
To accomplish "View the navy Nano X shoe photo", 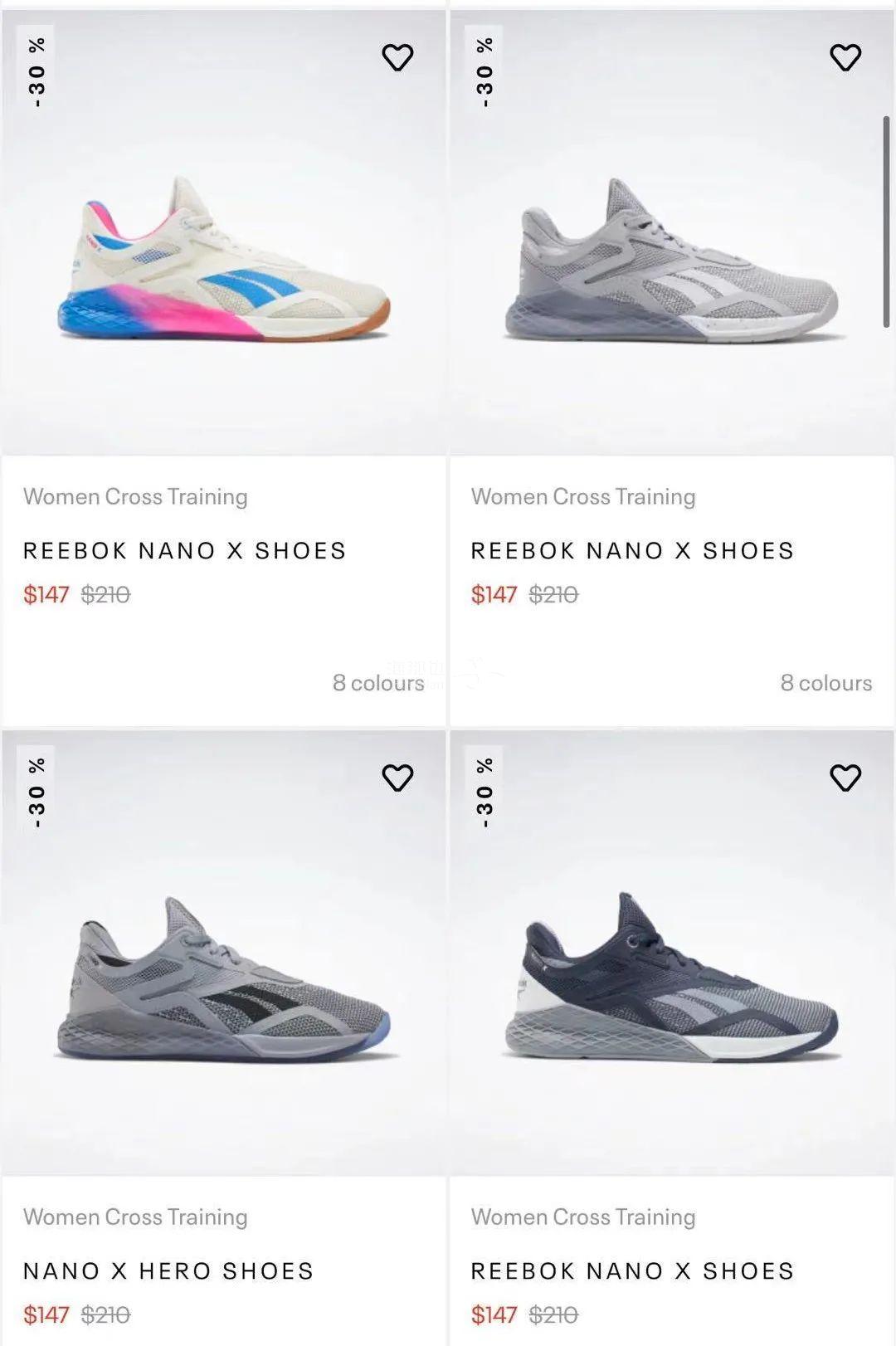I will (x=672, y=979).
